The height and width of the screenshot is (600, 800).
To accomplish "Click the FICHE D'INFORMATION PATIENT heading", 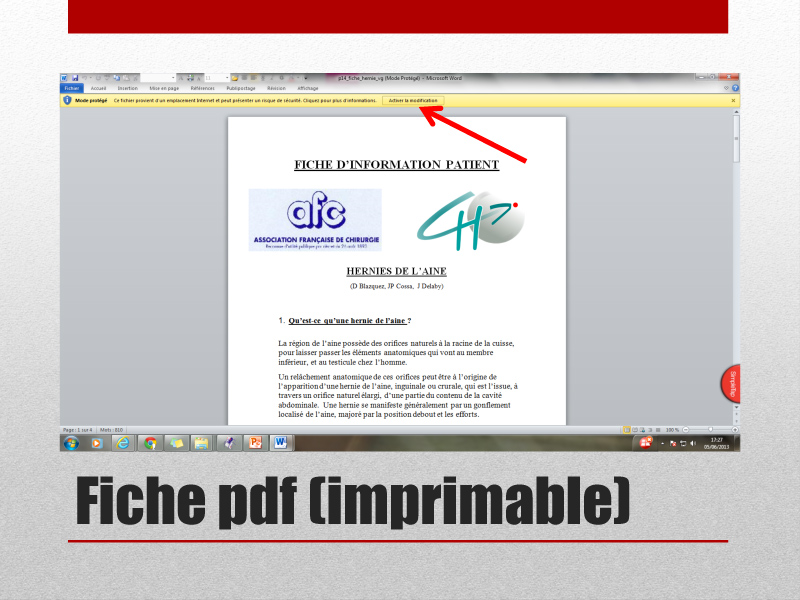I will click(x=396, y=164).
